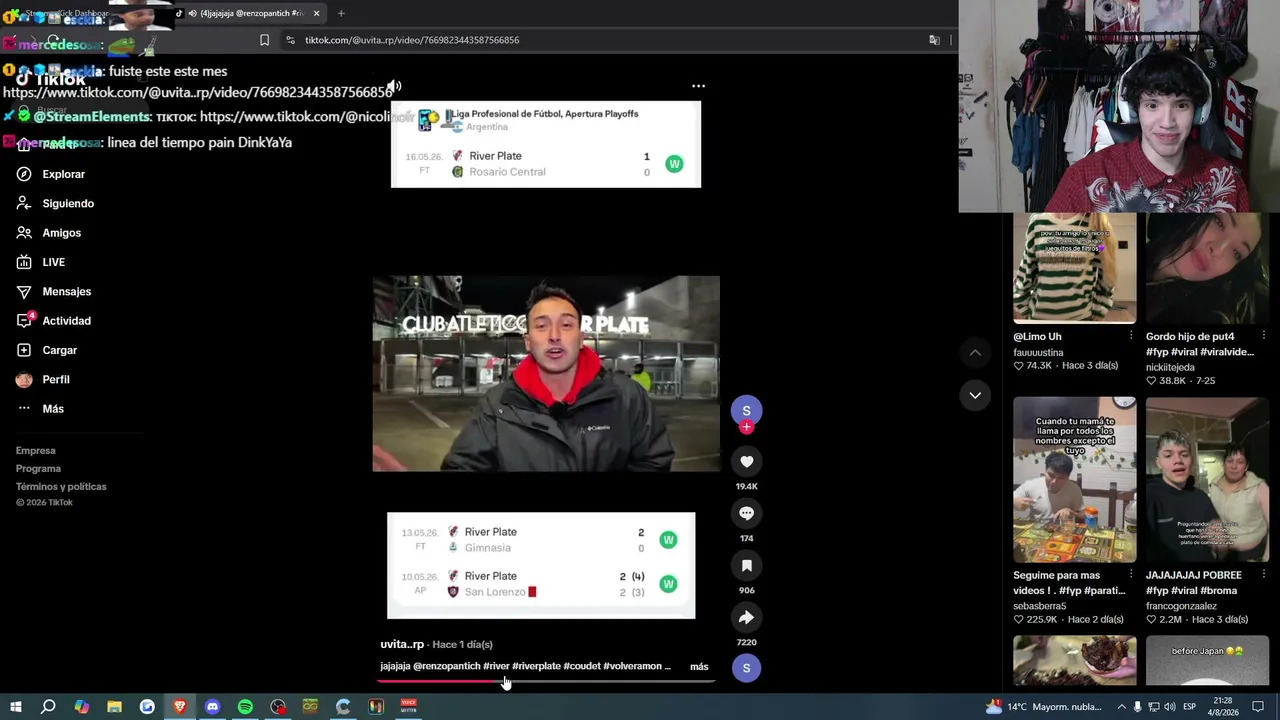Play the 'JAJAJAJAJ POBREE' video thumbnail
Screen dimensions: 1280x720
pos(1207,480)
